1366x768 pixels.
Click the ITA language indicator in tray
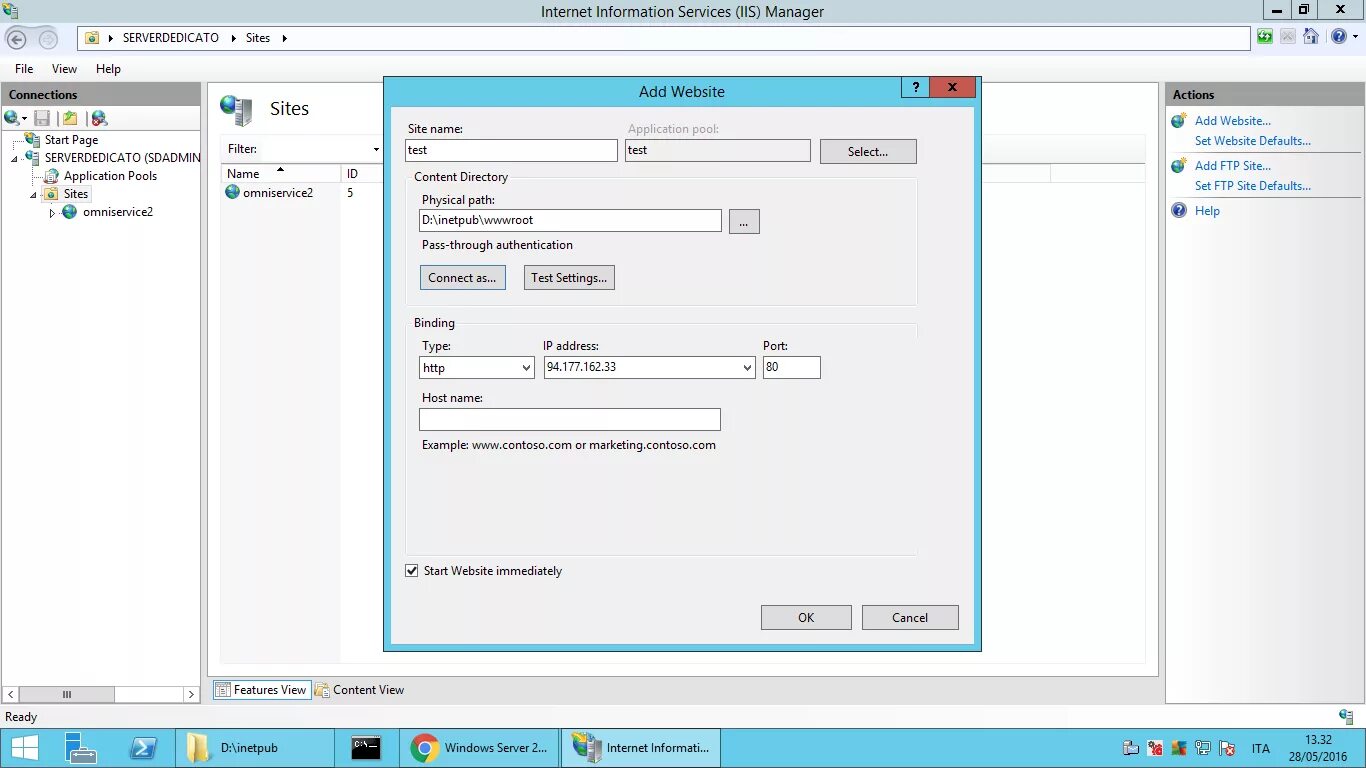point(1260,748)
